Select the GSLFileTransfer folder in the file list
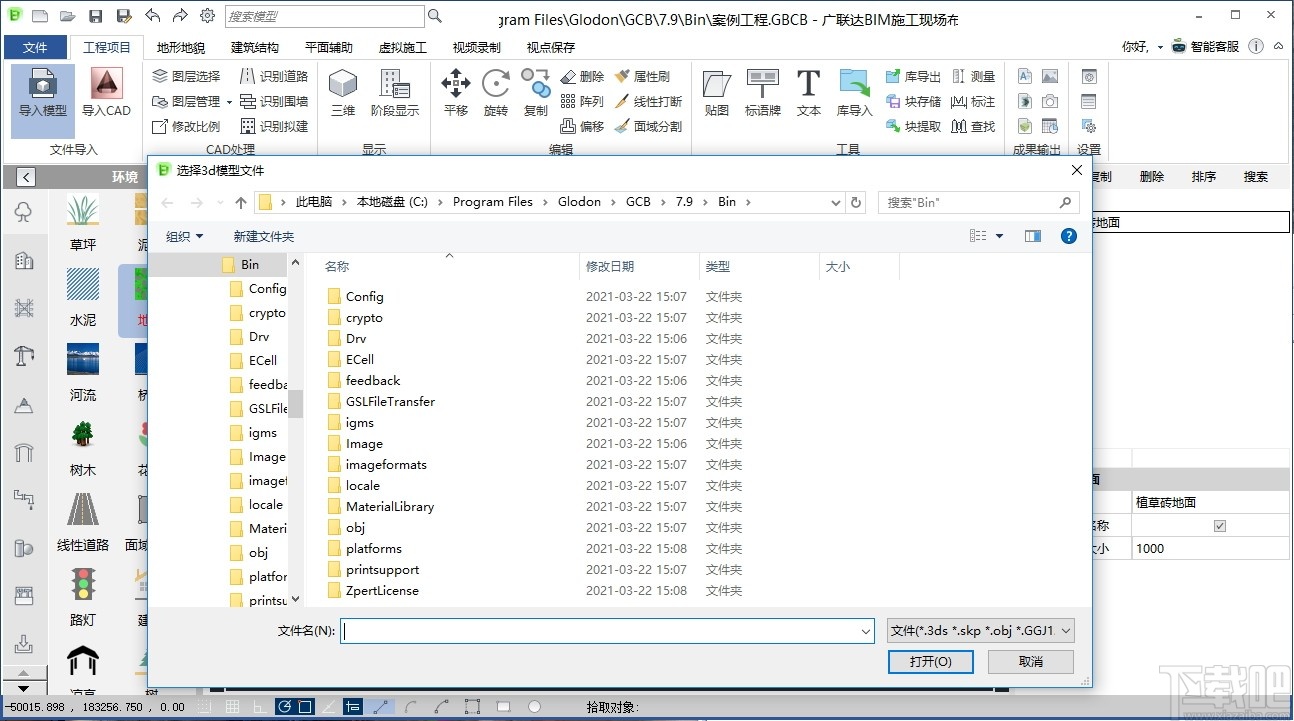This screenshot has height=721, width=1294. 390,402
